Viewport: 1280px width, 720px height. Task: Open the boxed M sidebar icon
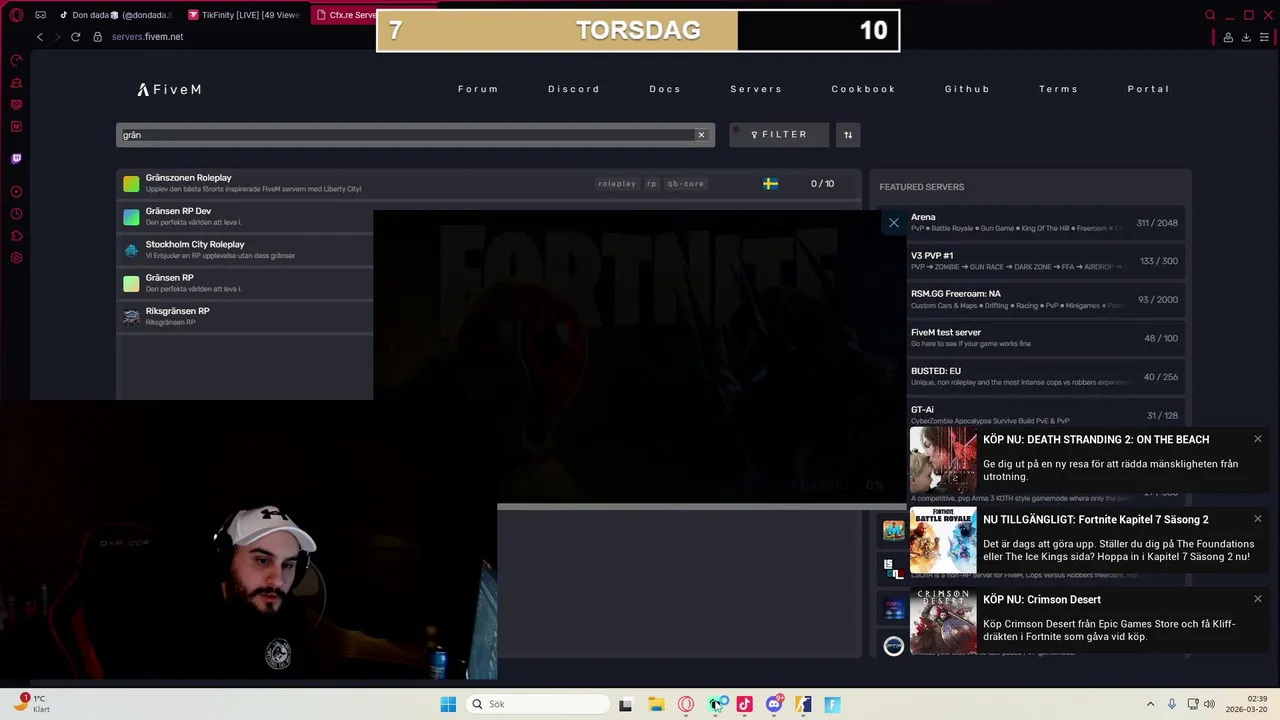pyautogui.click(x=16, y=127)
